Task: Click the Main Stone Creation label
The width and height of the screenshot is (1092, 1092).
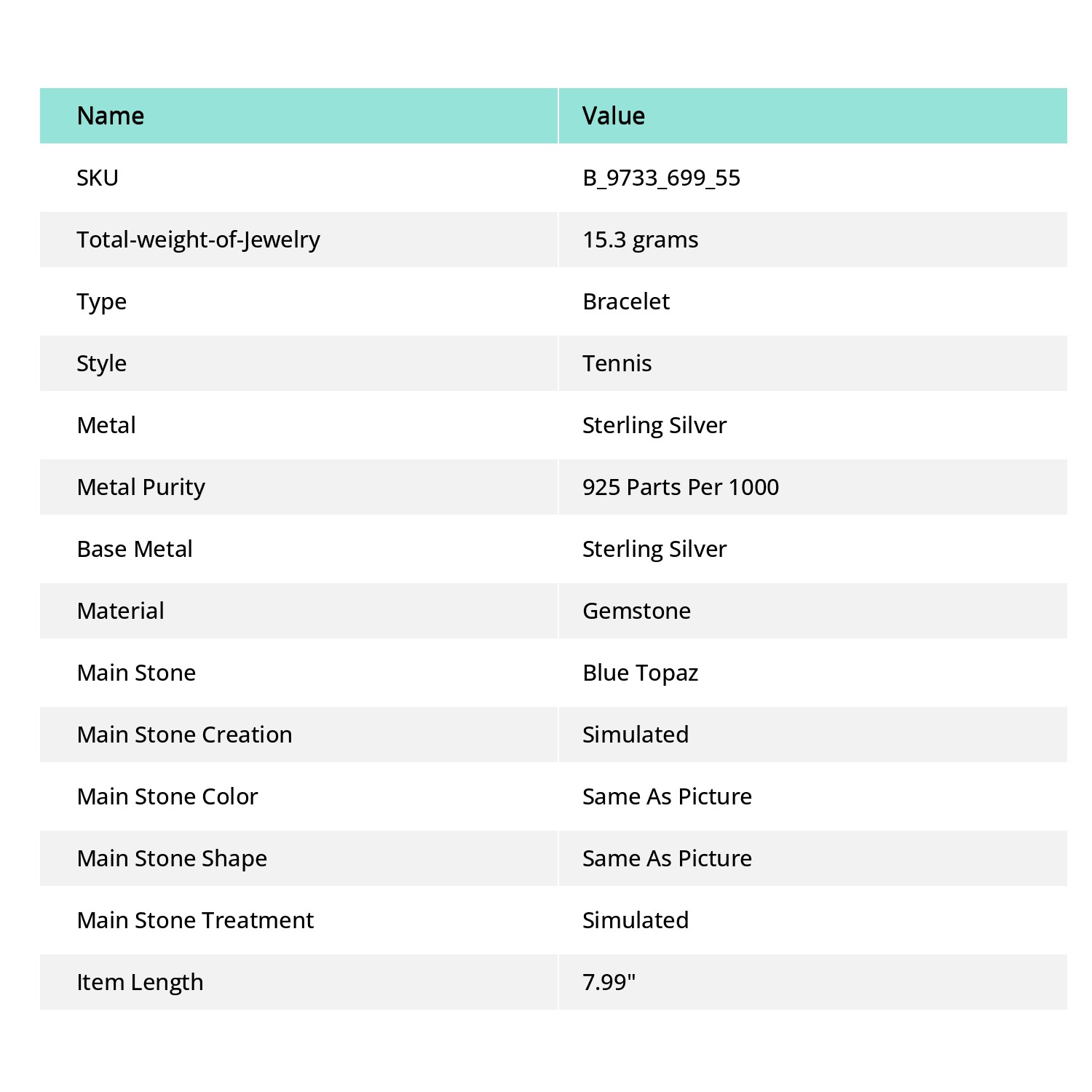Action: pos(184,735)
